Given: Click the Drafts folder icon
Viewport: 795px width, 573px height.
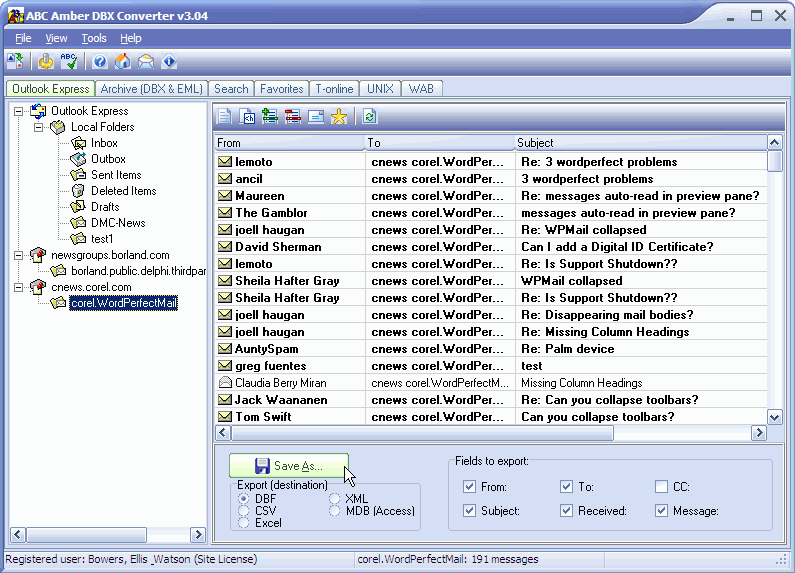Looking at the screenshot, I should [x=78, y=207].
